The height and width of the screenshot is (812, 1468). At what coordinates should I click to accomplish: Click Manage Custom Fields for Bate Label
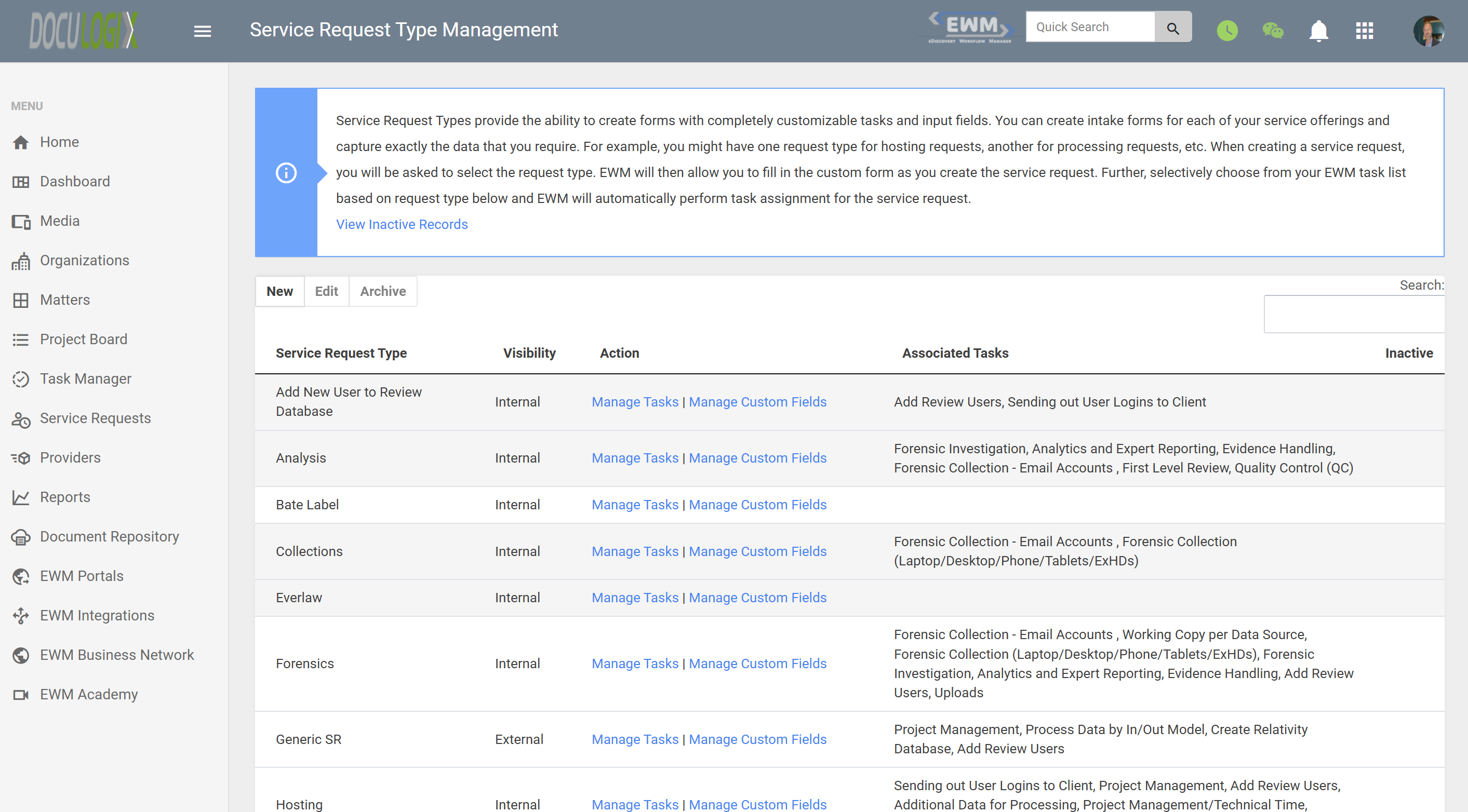coord(757,505)
